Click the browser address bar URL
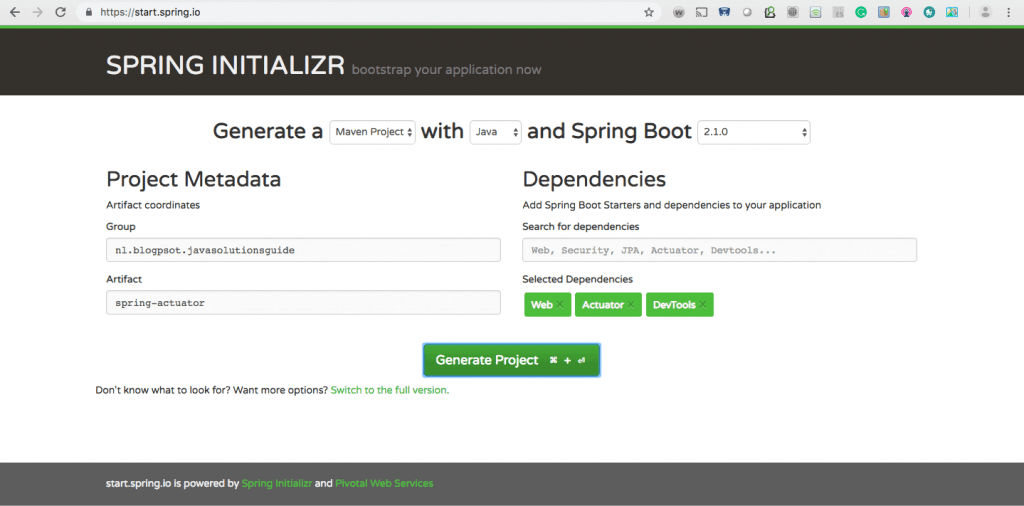The height and width of the screenshot is (506, 1024). coord(150,12)
